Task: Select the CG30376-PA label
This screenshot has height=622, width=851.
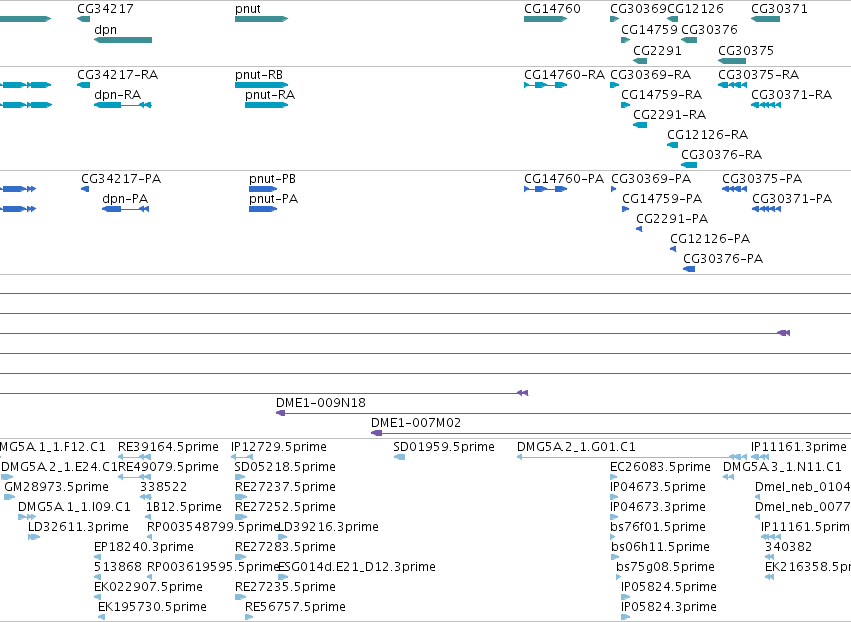Action: [723, 258]
